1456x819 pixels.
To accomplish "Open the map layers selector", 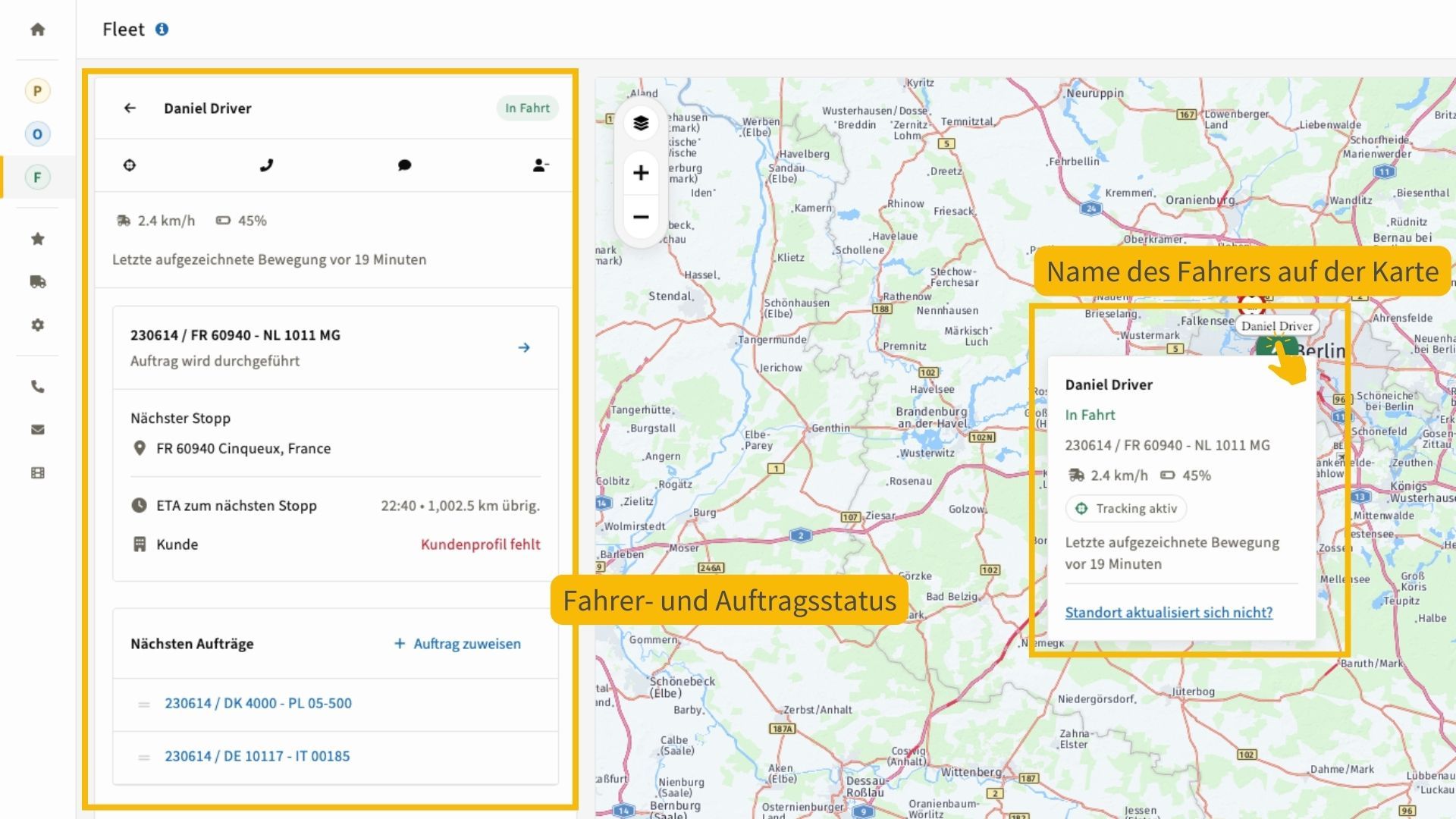I will 641,124.
